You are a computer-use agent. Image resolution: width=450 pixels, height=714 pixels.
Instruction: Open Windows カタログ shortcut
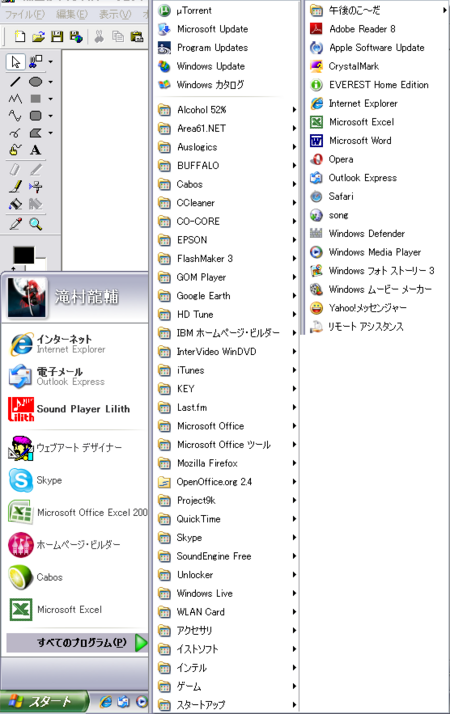[x=226, y=85]
